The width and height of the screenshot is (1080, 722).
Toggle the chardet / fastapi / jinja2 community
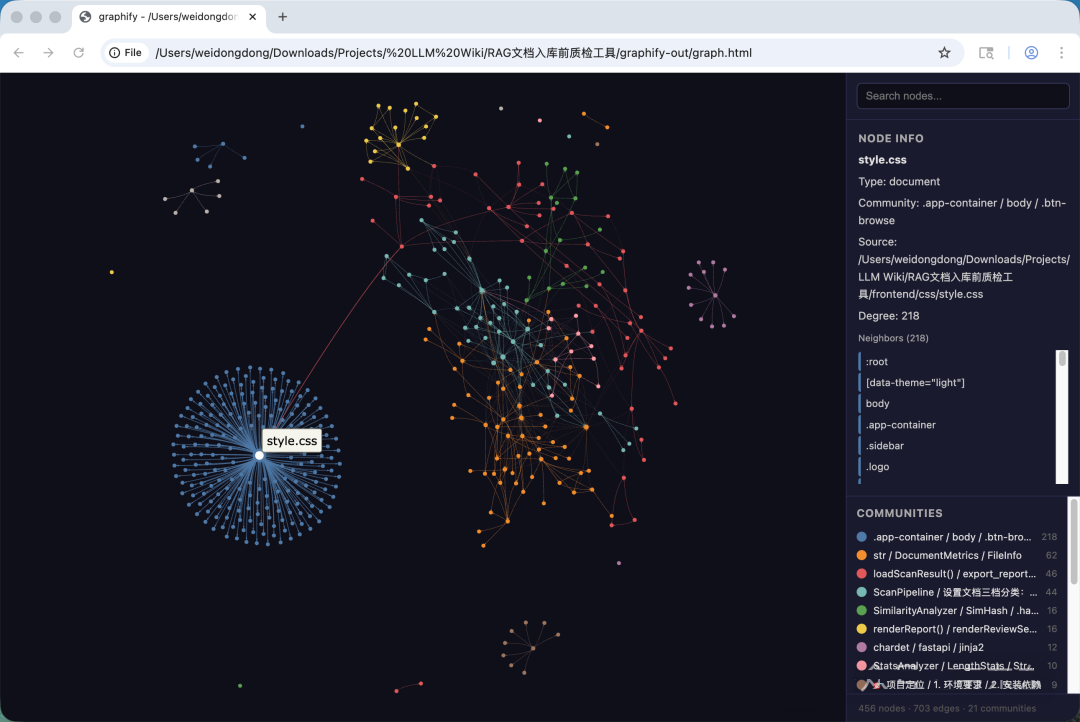click(928, 648)
